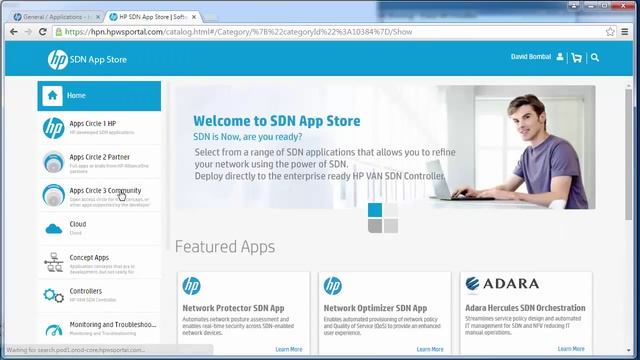
Task: Click the green padlock security icon
Action: click(x=59, y=32)
